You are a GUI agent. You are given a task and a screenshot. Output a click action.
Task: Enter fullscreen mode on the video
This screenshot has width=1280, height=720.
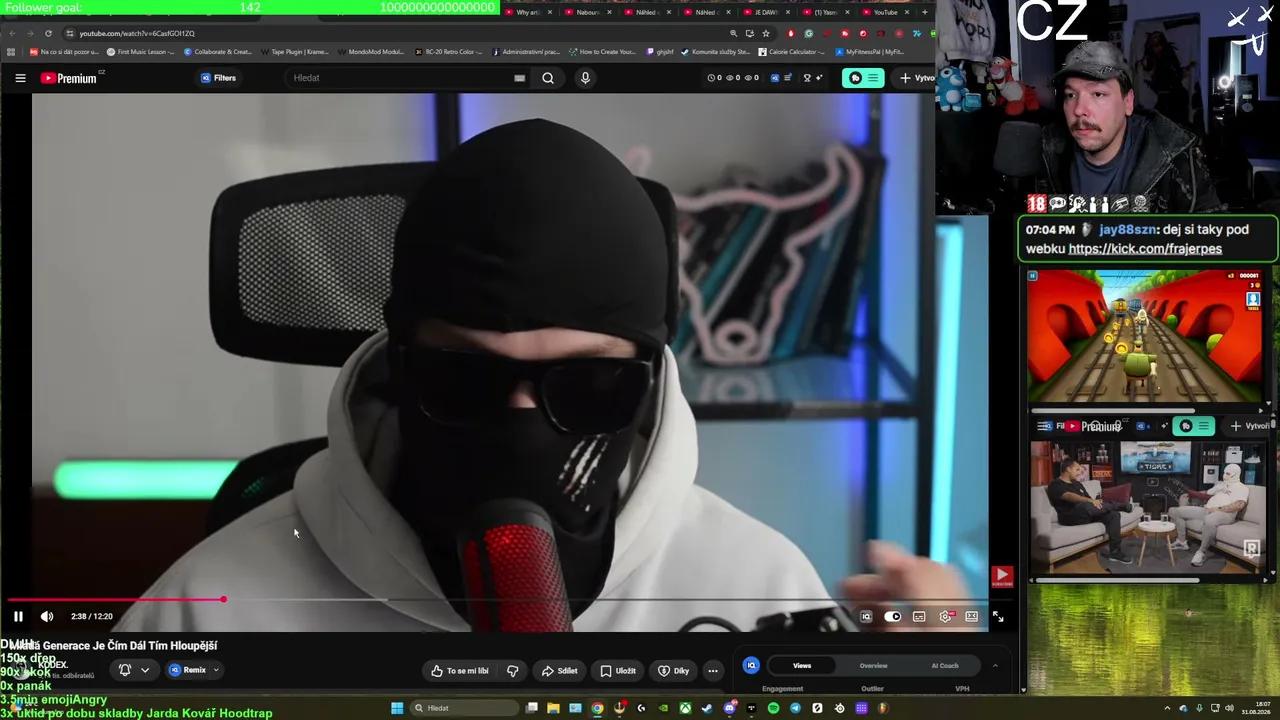[997, 617]
